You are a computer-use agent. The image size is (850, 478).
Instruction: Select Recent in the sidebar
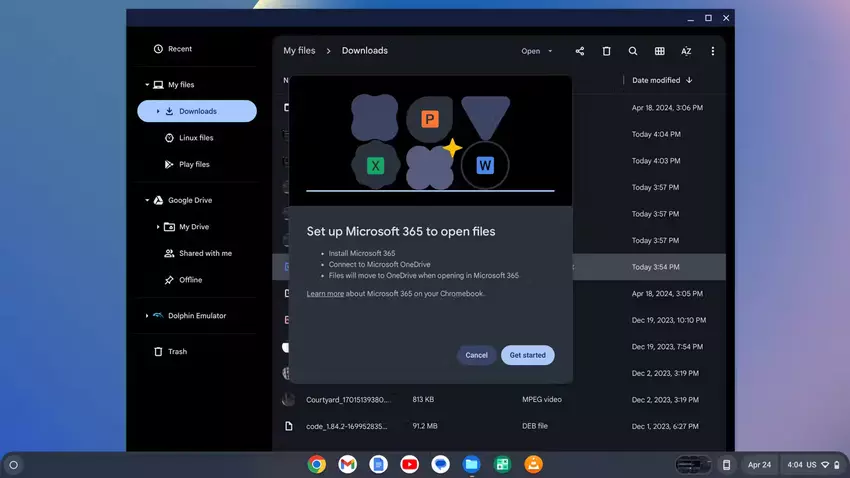point(180,49)
